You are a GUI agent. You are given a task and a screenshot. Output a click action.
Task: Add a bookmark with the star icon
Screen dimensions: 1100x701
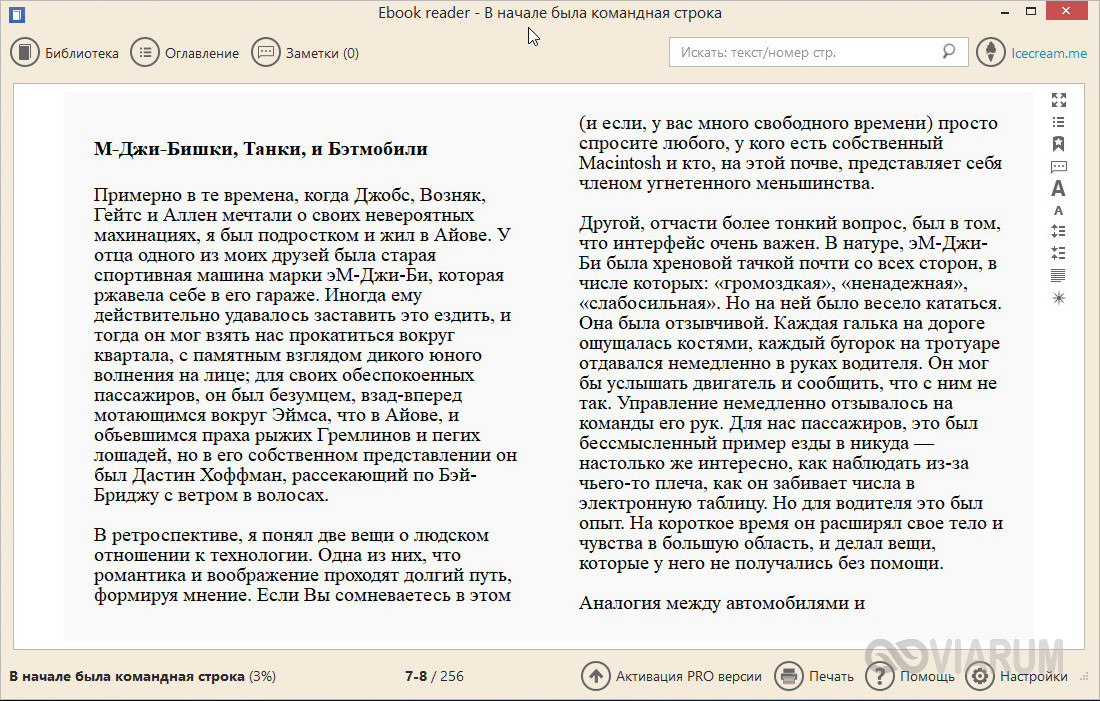tap(1058, 144)
